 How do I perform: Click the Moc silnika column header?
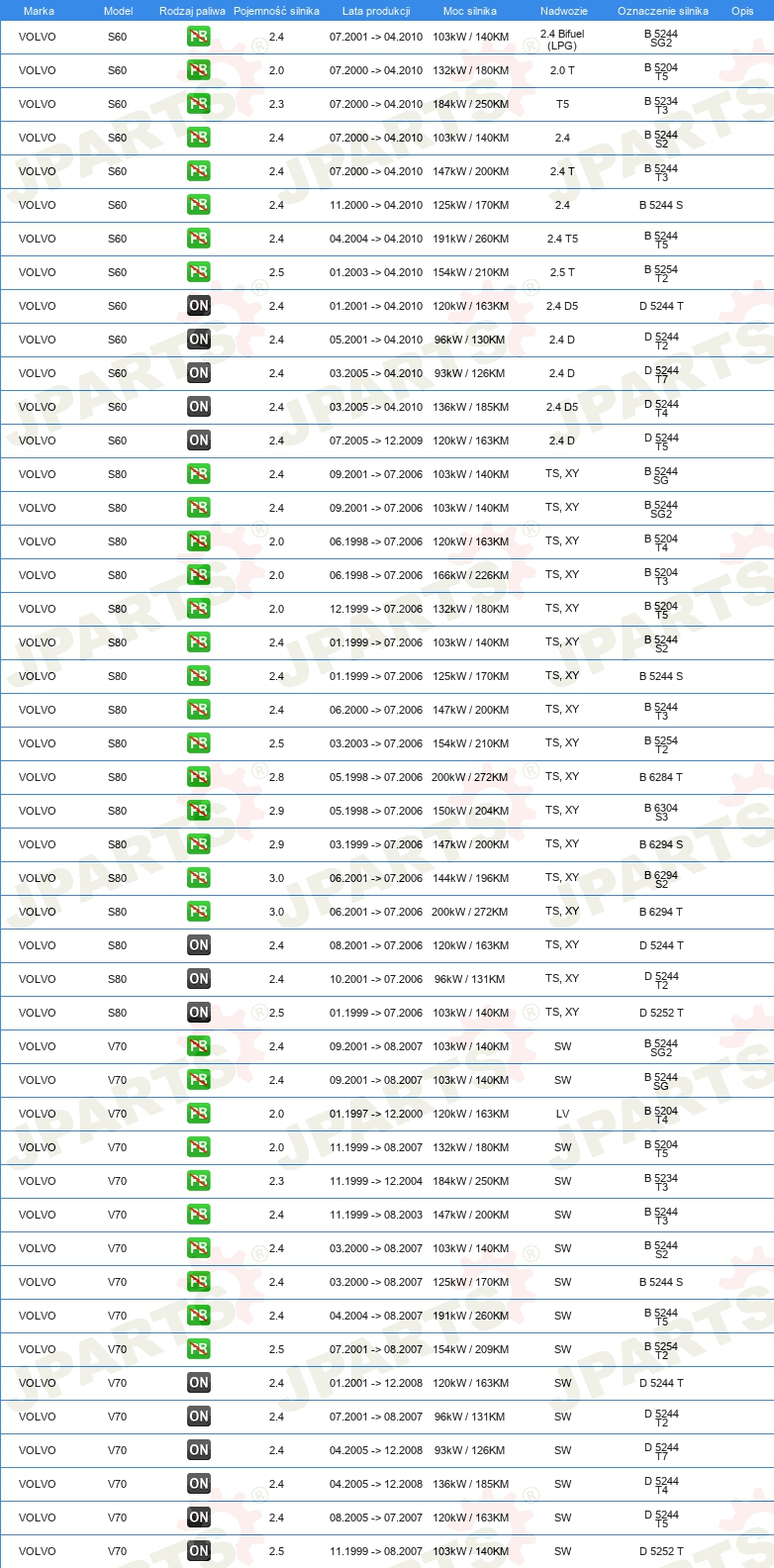(470, 11)
